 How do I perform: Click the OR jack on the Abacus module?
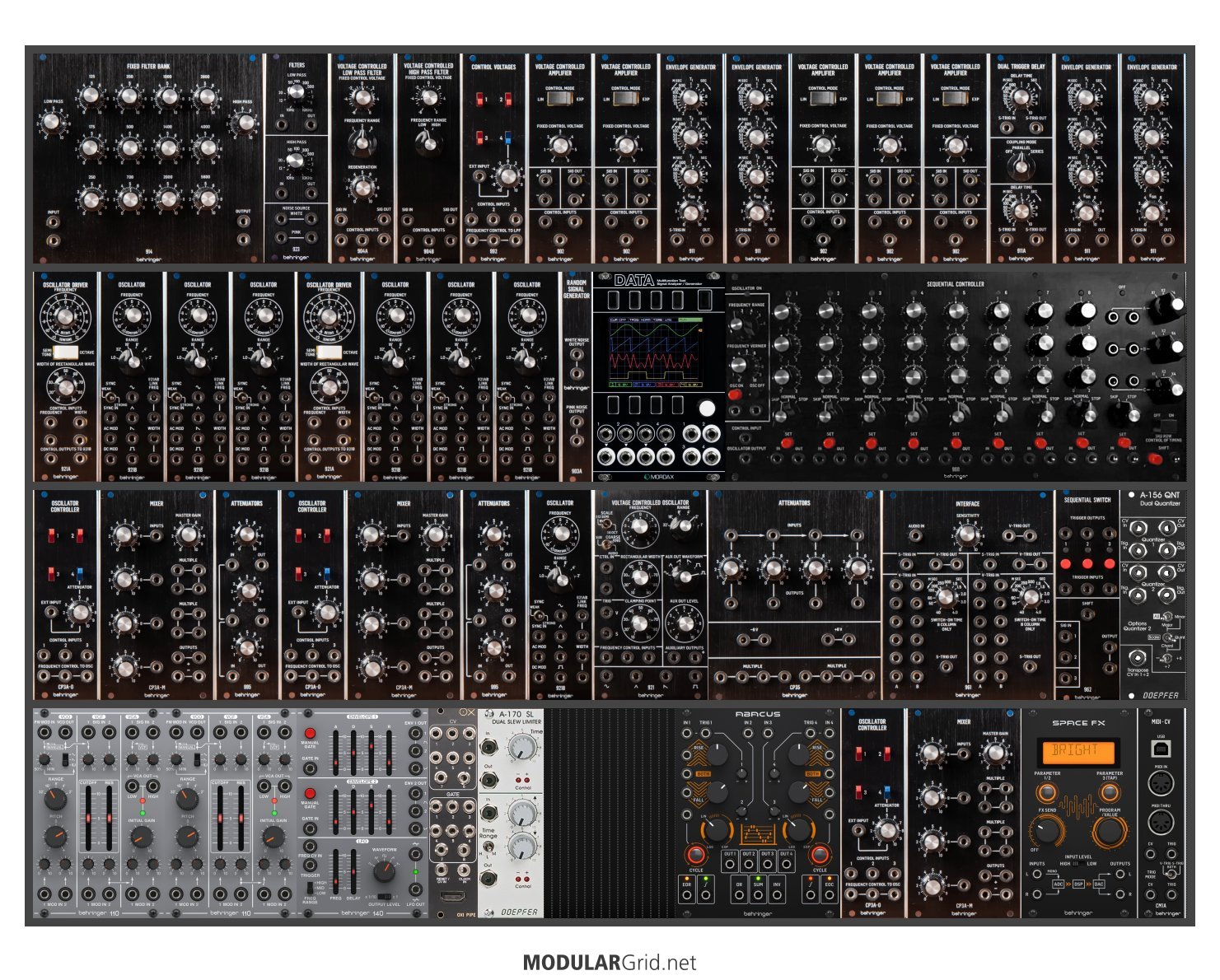[738, 896]
